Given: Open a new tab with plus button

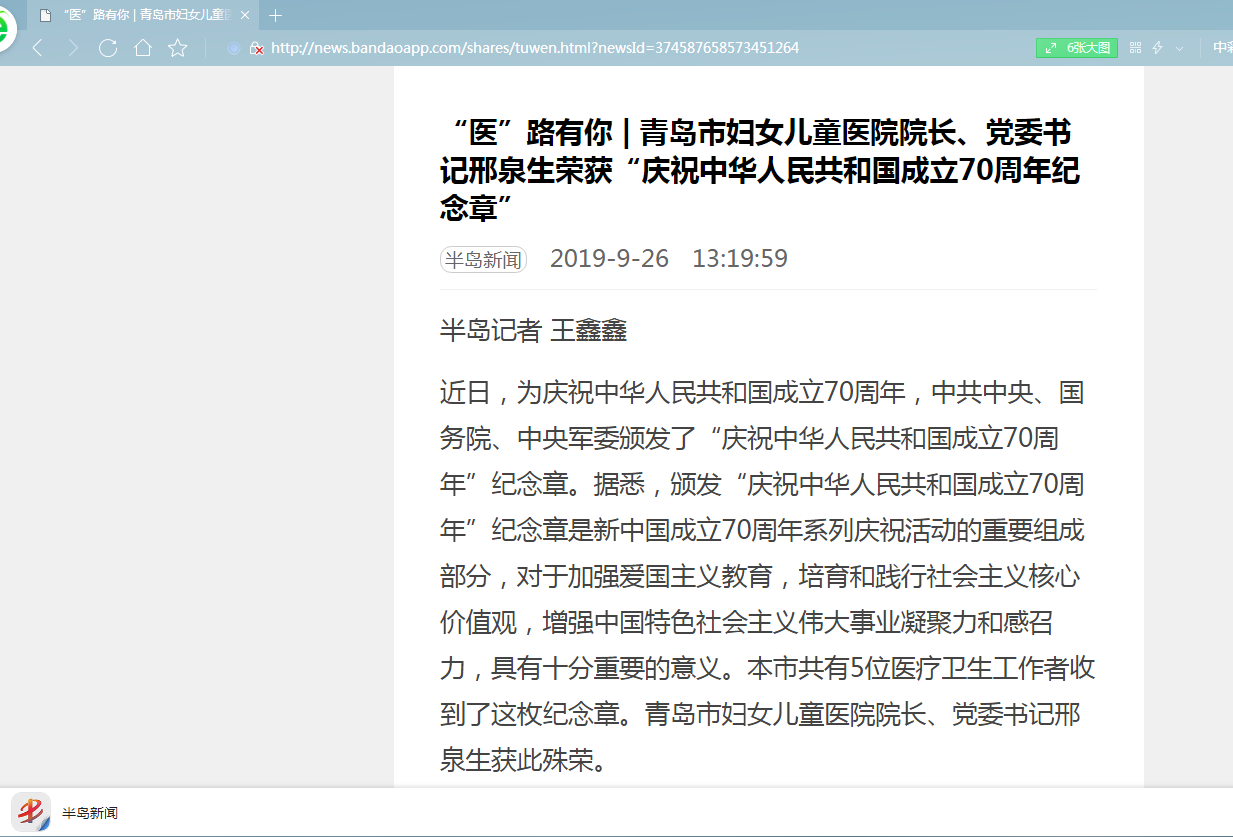Looking at the screenshot, I should [x=276, y=15].
